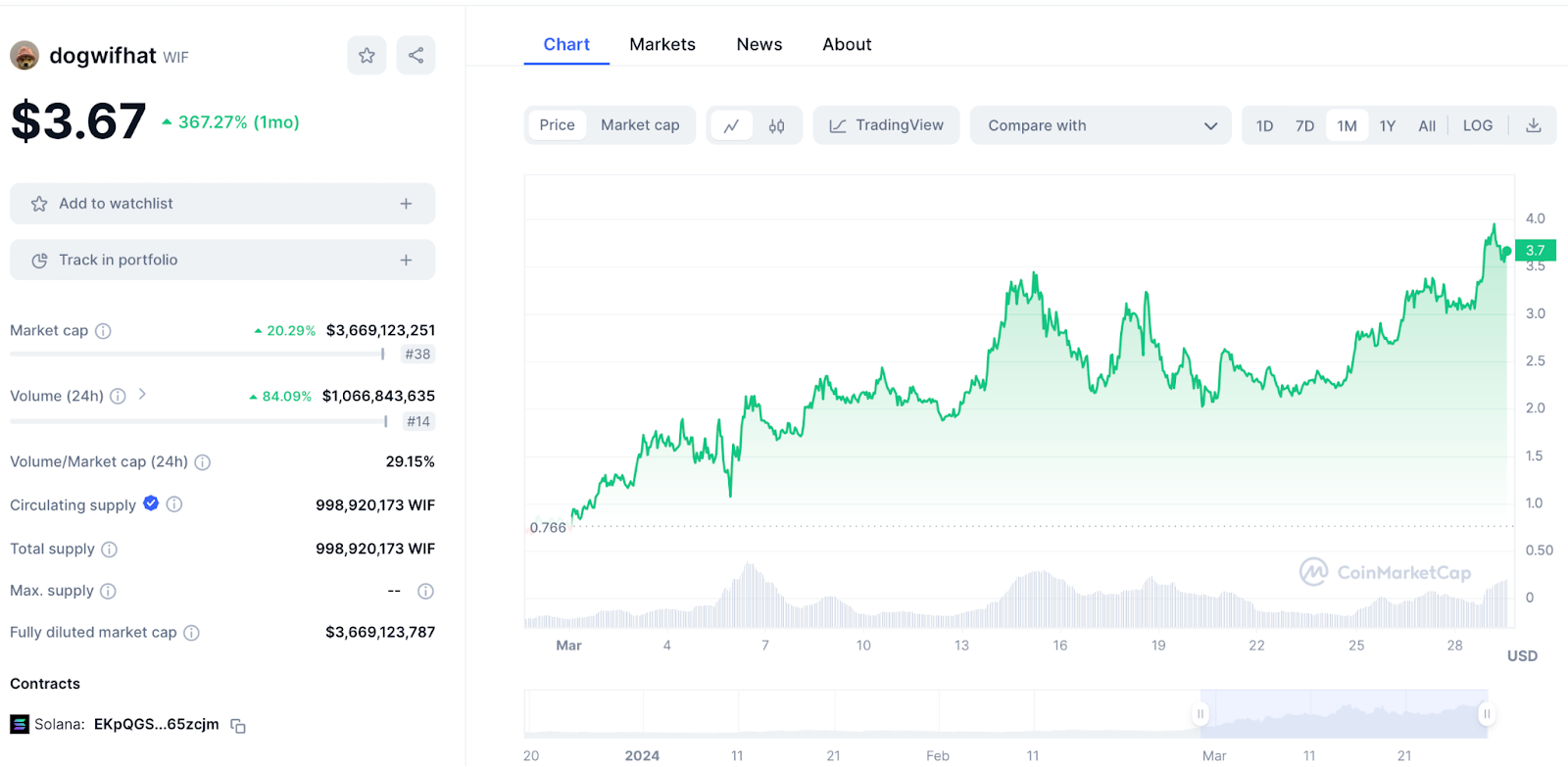The width and height of the screenshot is (1568, 767).
Task: Click the Market cap rank progress bar
Action: click(x=198, y=354)
